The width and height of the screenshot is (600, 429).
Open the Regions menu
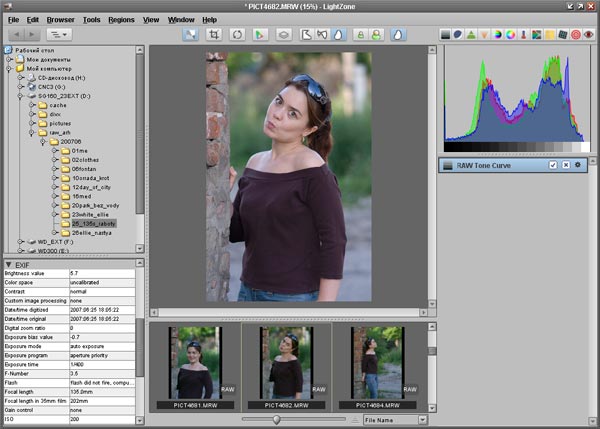122,19
